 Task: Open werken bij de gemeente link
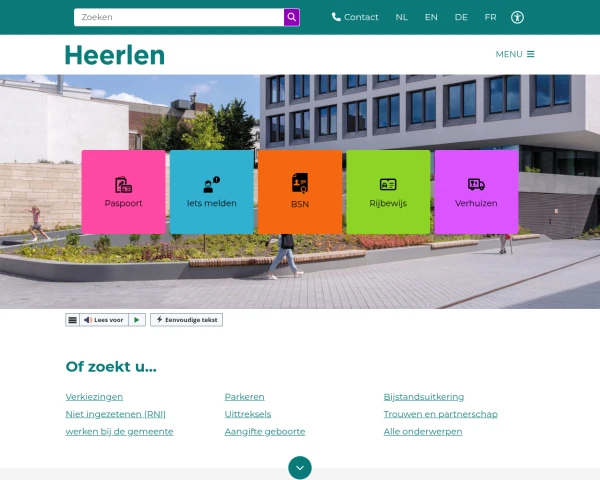119,432
